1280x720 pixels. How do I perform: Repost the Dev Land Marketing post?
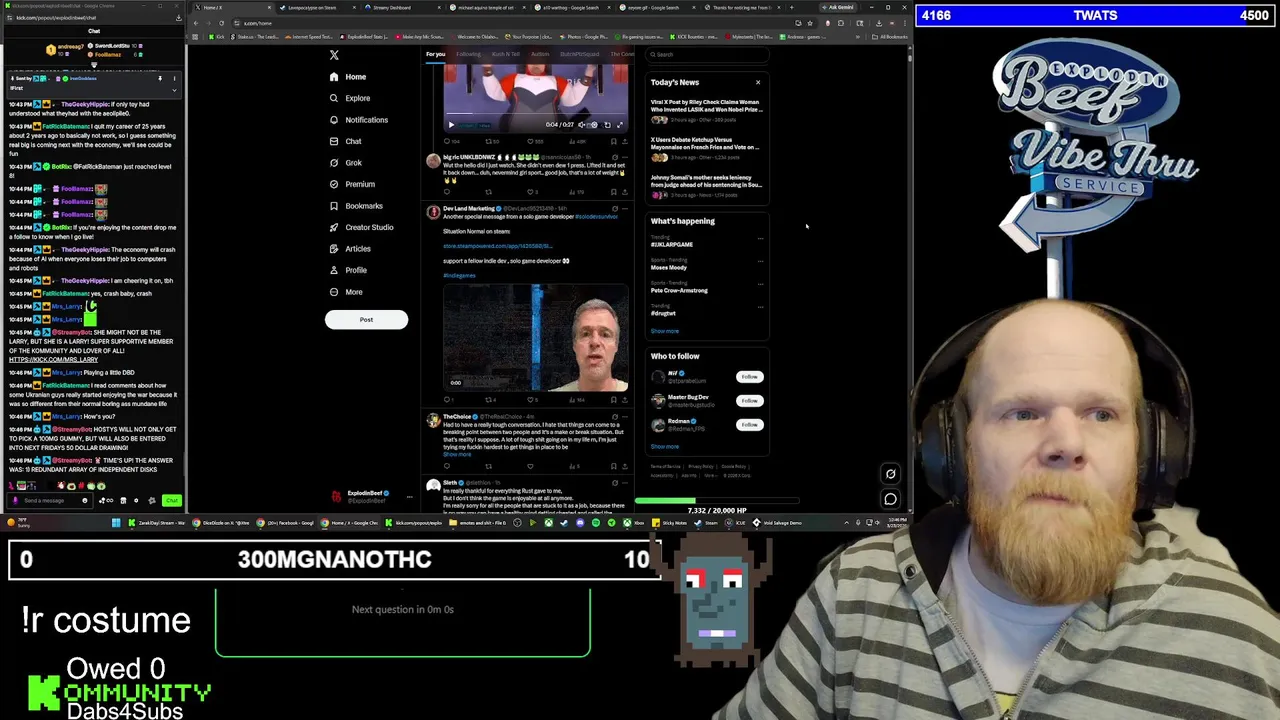coord(490,400)
